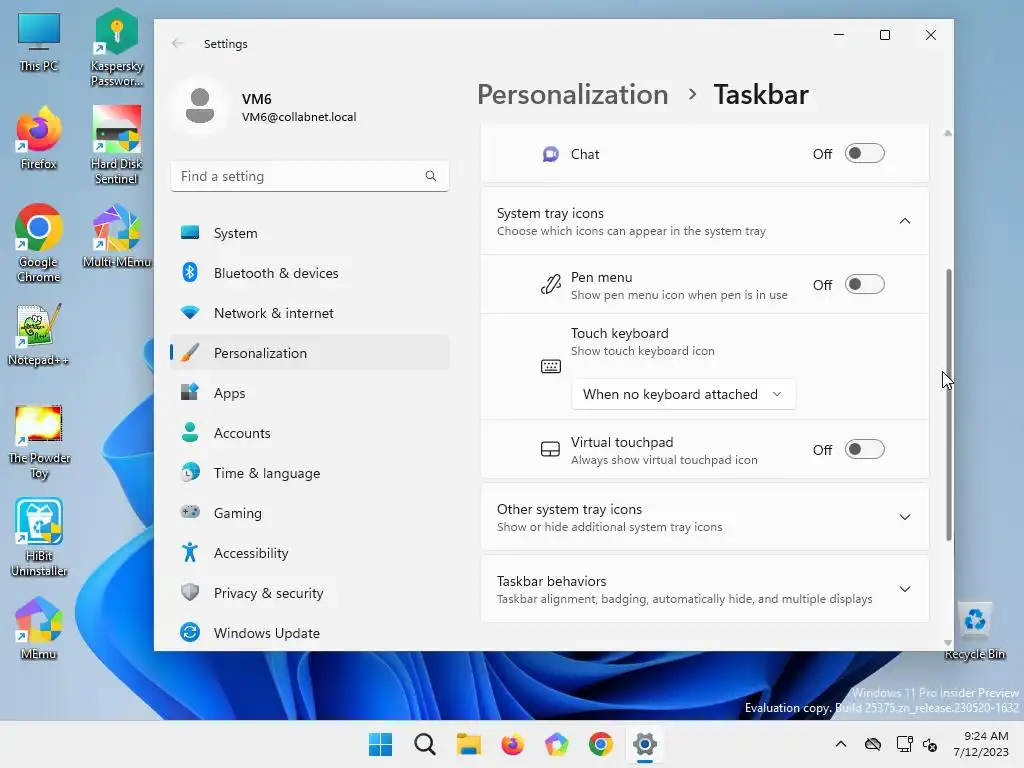Select Personalization in the sidebar
Screen dimensions: 1024x768
[x=310, y=353]
